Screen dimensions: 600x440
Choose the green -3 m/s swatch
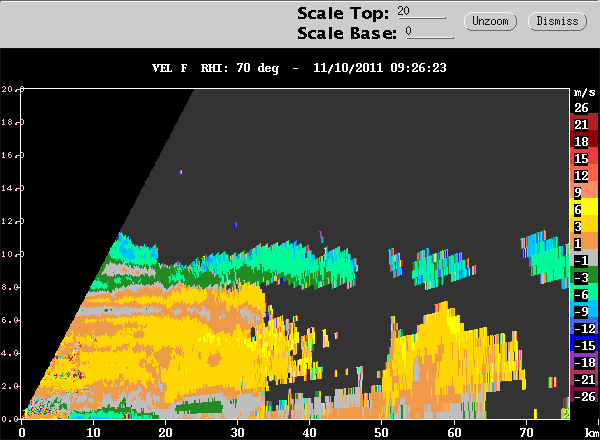[x=581, y=277]
